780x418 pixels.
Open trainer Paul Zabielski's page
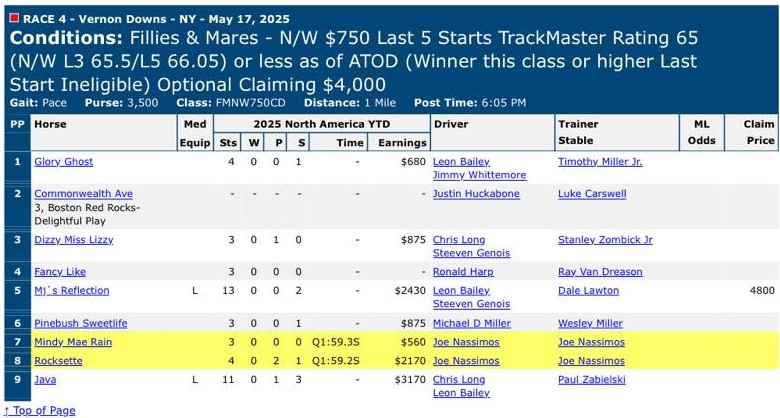point(594,380)
